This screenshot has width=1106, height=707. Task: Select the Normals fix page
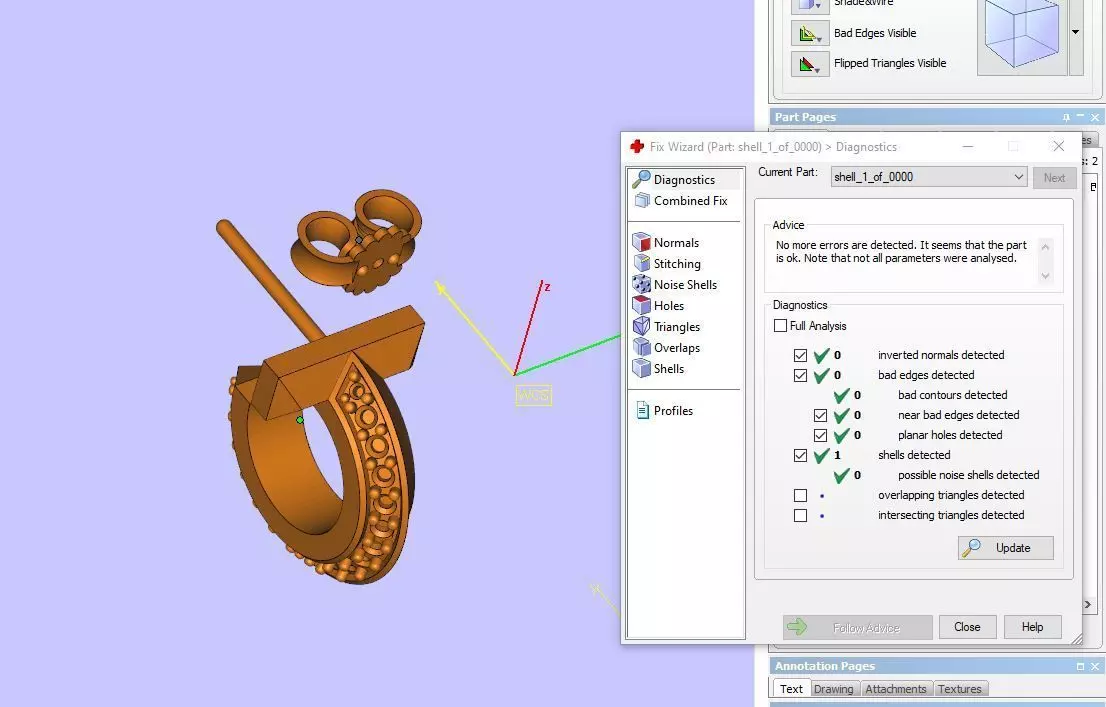(x=667, y=243)
